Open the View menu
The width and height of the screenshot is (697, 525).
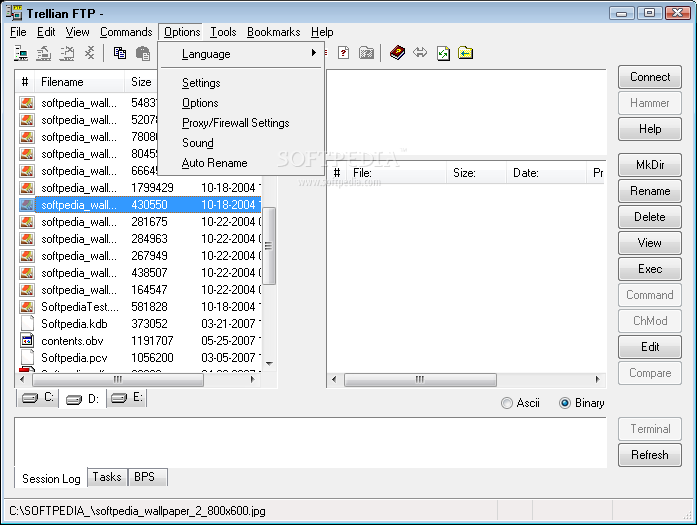pyautogui.click(x=77, y=32)
